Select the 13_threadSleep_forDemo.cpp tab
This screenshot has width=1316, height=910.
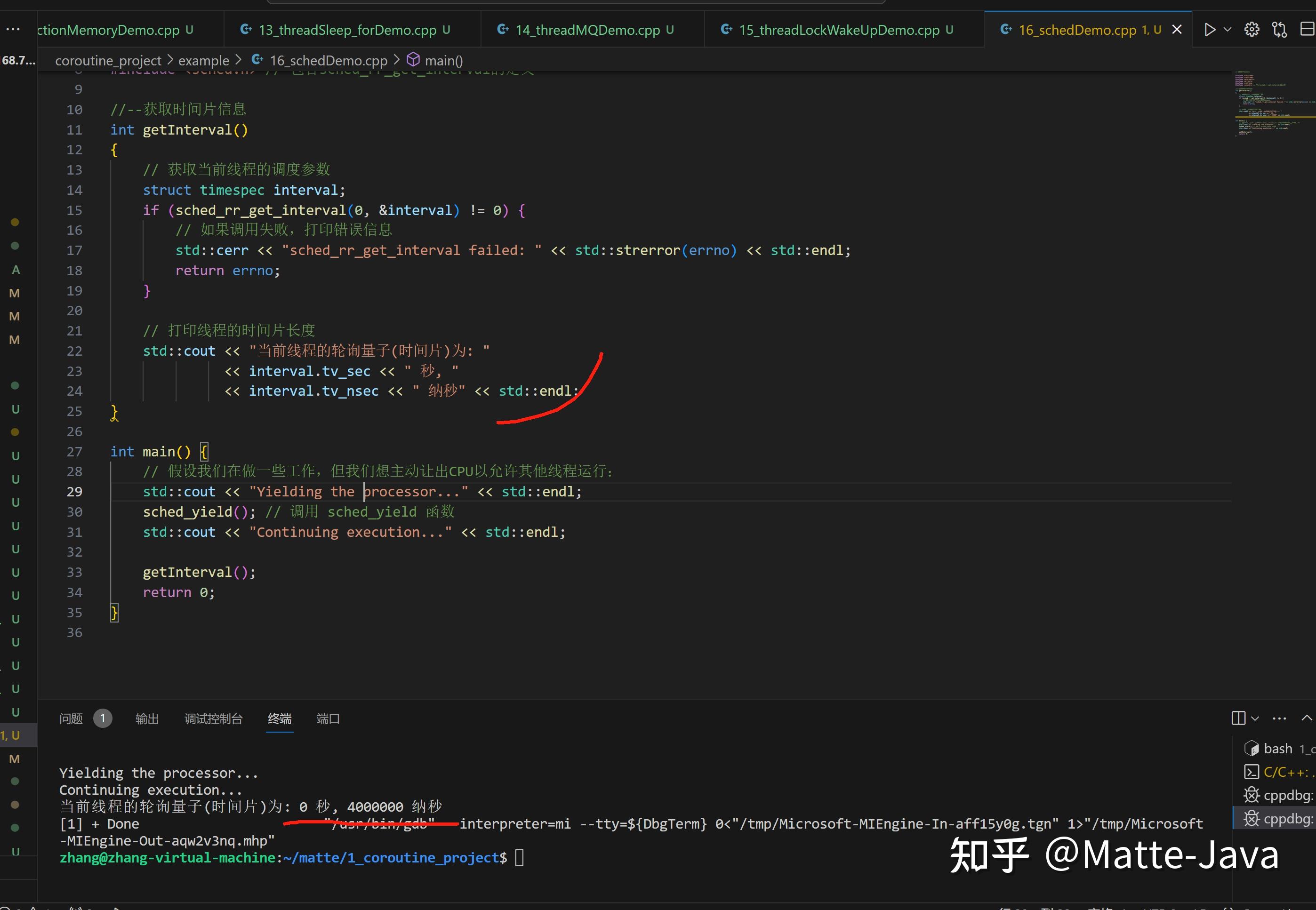(x=347, y=30)
